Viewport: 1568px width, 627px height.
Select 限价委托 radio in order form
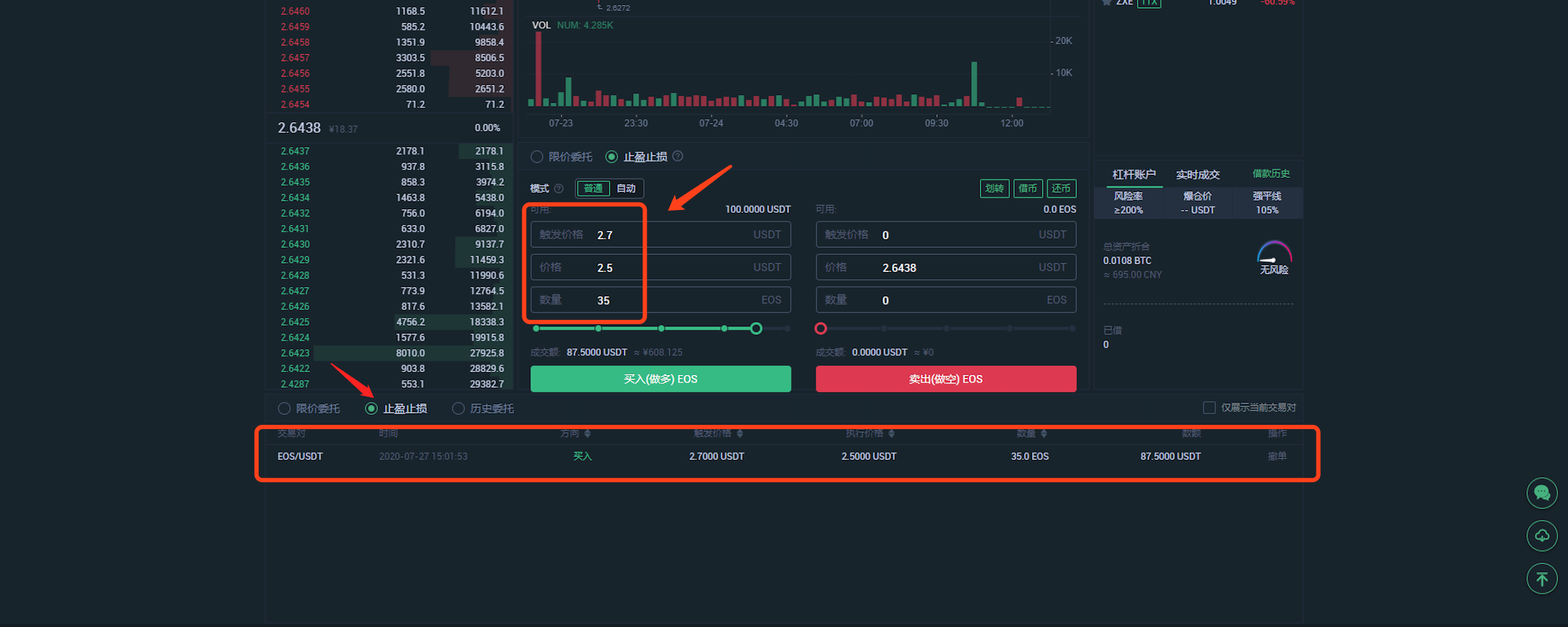(x=537, y=156)
